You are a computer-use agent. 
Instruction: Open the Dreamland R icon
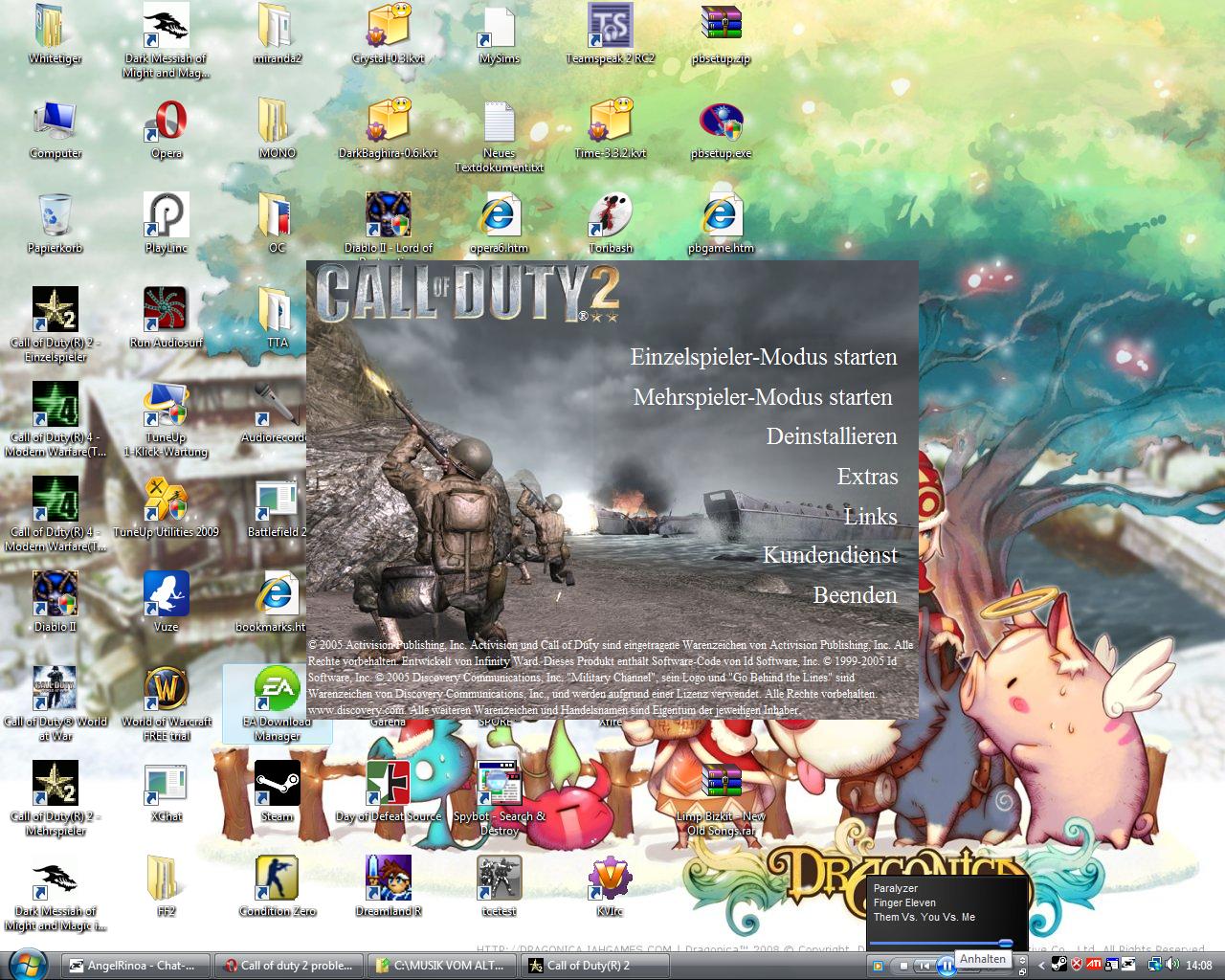click(388, 887)
